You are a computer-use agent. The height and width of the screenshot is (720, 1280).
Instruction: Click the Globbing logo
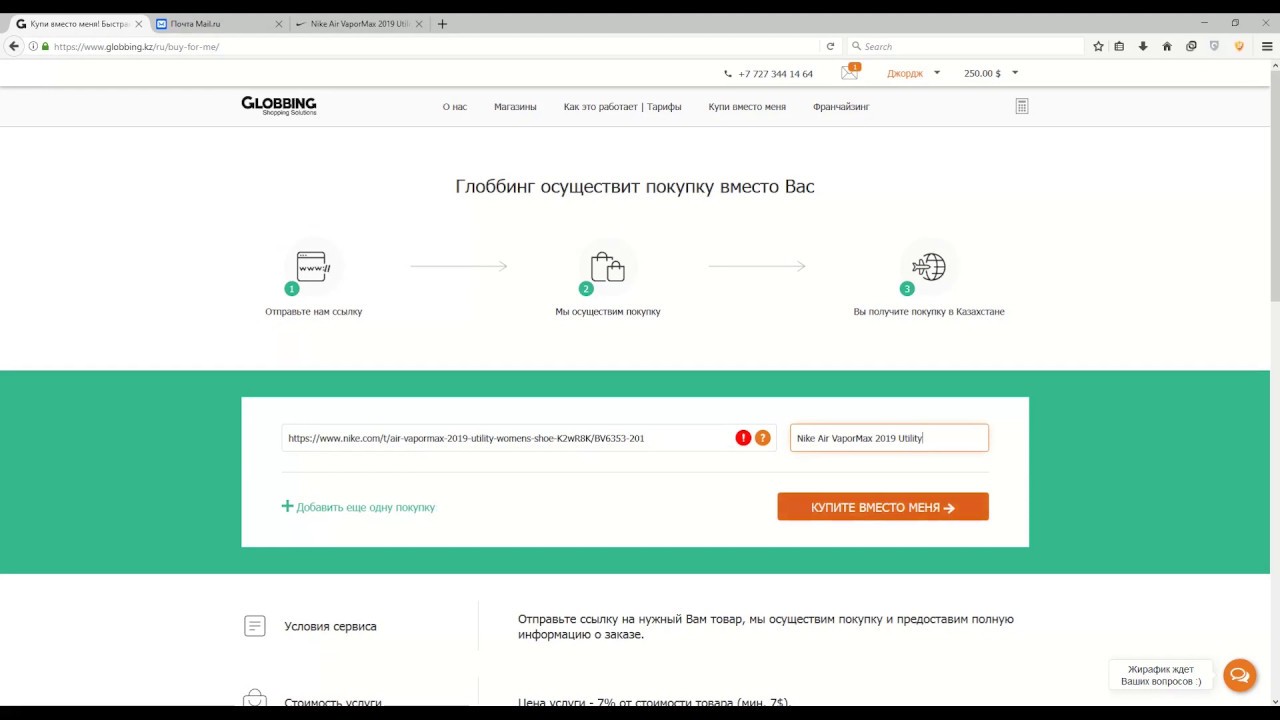pyautogui.click(x=279, y=105)
